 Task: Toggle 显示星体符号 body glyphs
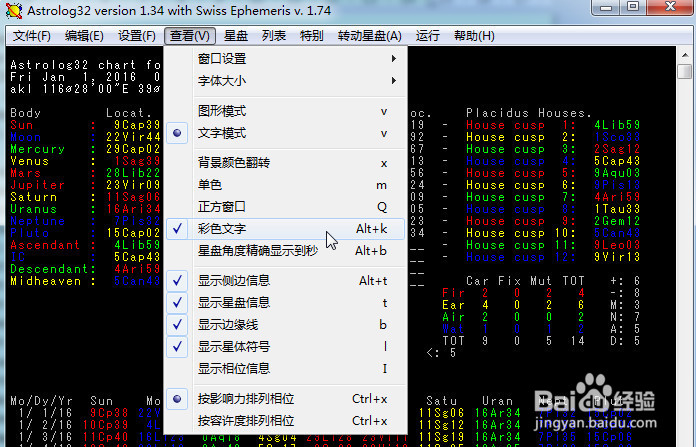(x=286, y=347)
